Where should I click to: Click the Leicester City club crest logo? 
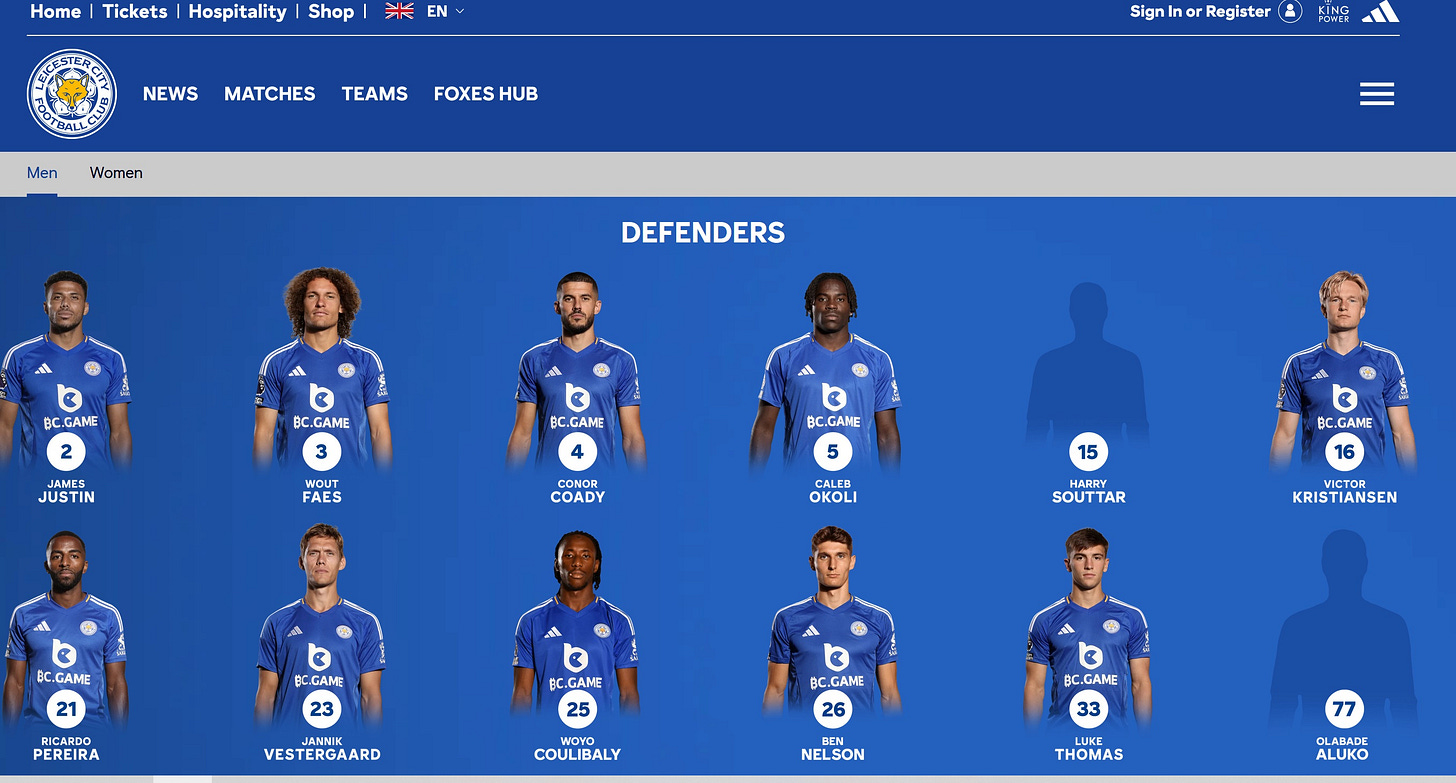pyautogui.click(x=72, y=94)
